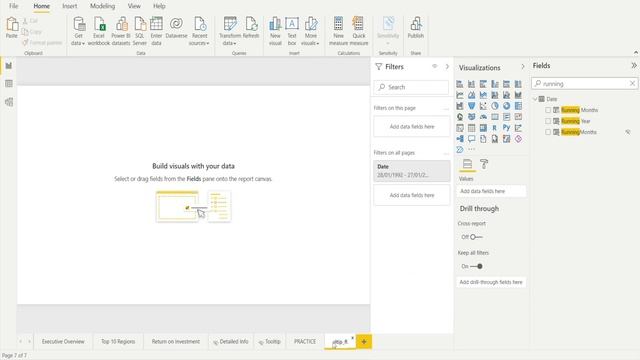The image size is (640, 360).
Task: Collapse the ribbon with the caret
Action: (636, 53)
